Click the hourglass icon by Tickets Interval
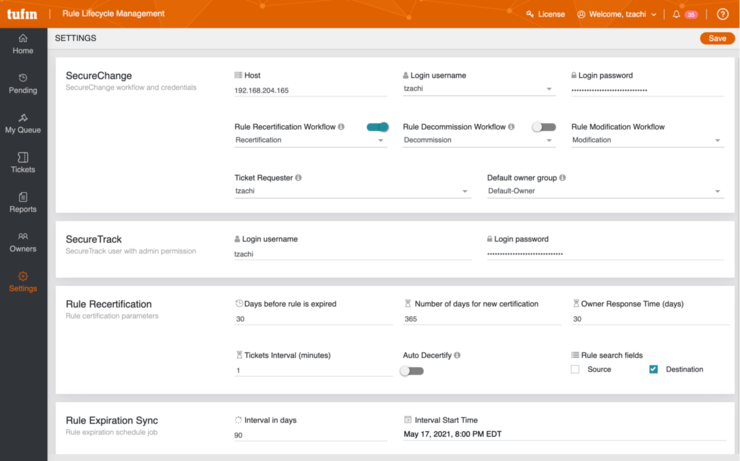 point(239,355)
